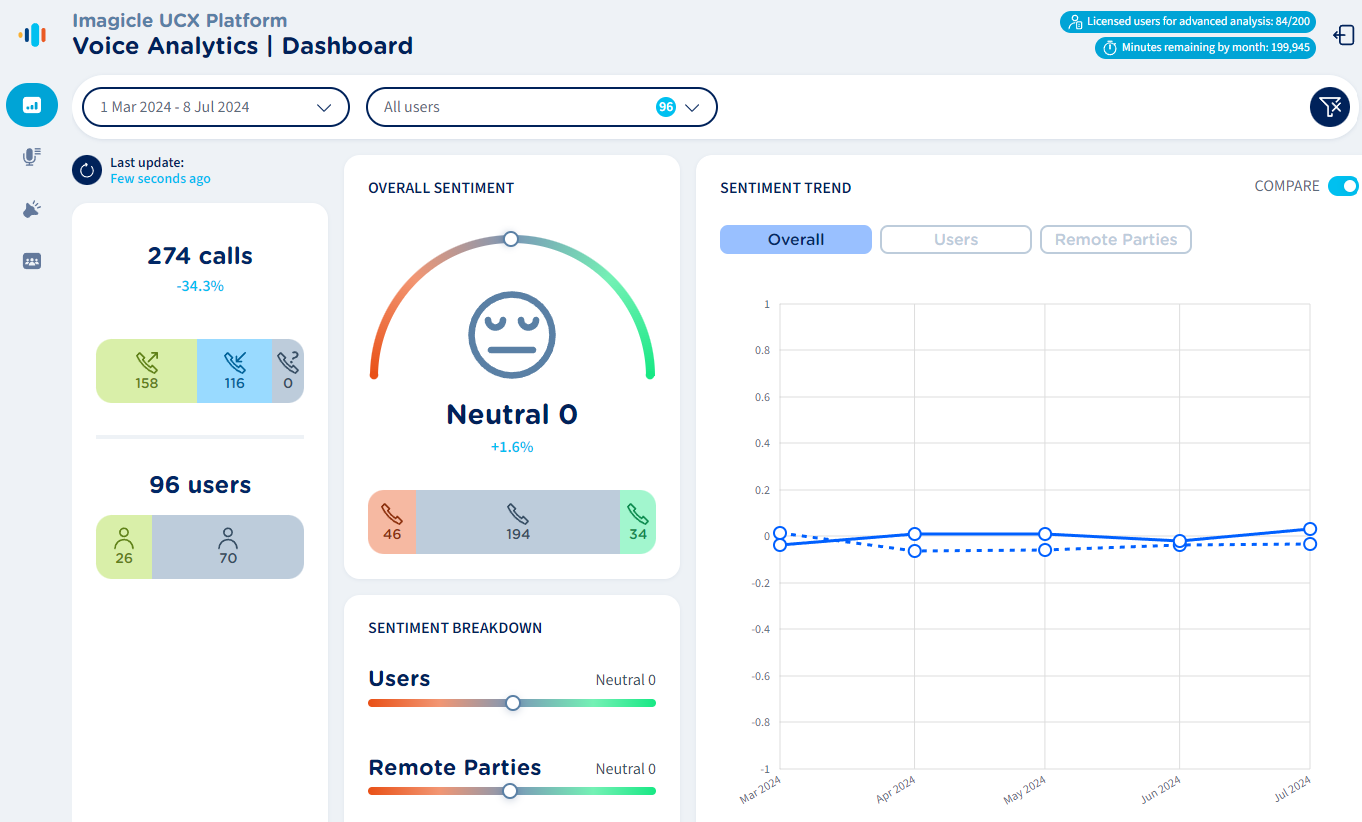Click the clear filters funnel icon
The image size is (1362, 822).
[x=1329, y=107]
